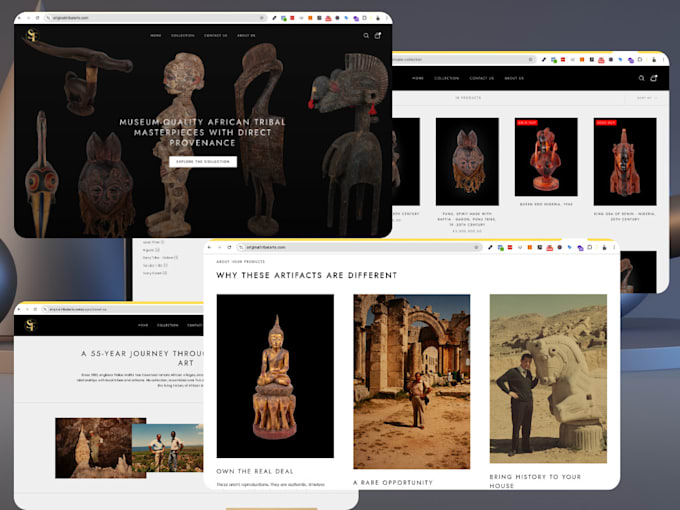Open Sort By dropdown on collection page
680x510 pixels.
click(x=647, y=98)
